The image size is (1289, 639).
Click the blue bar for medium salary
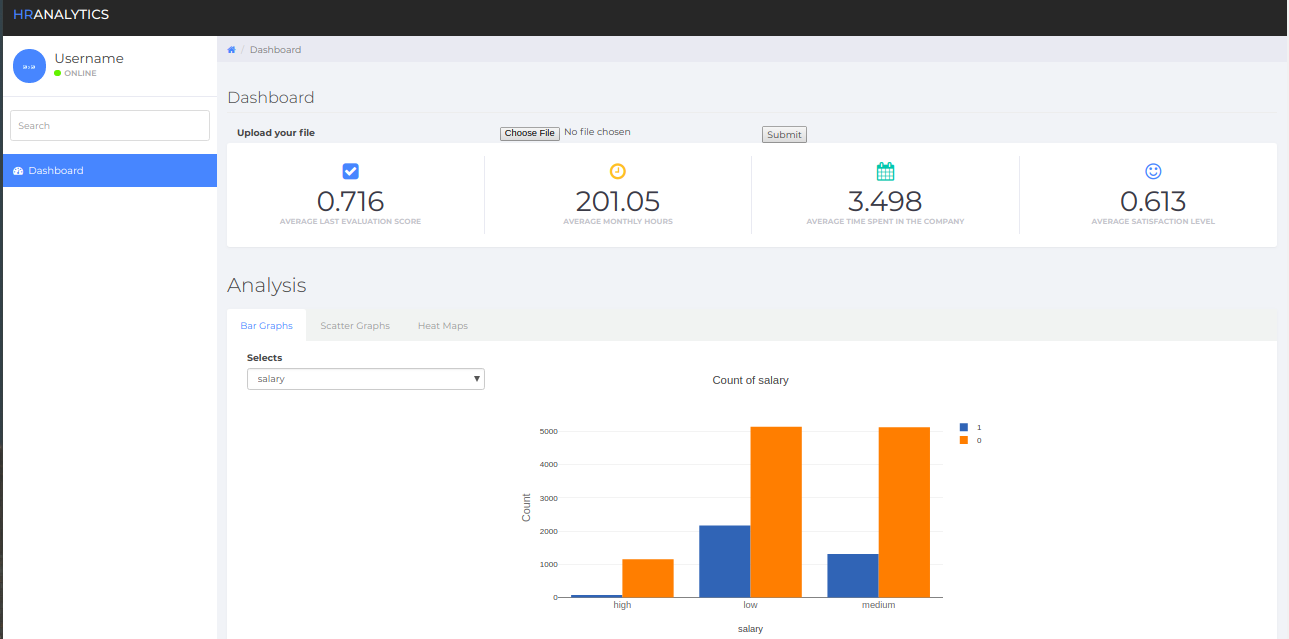pyautogui.click(x=853, y=576)
